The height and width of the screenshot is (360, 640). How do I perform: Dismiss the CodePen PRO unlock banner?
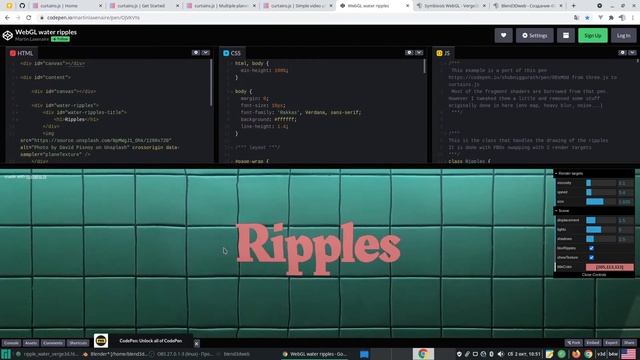coord(196,343)
